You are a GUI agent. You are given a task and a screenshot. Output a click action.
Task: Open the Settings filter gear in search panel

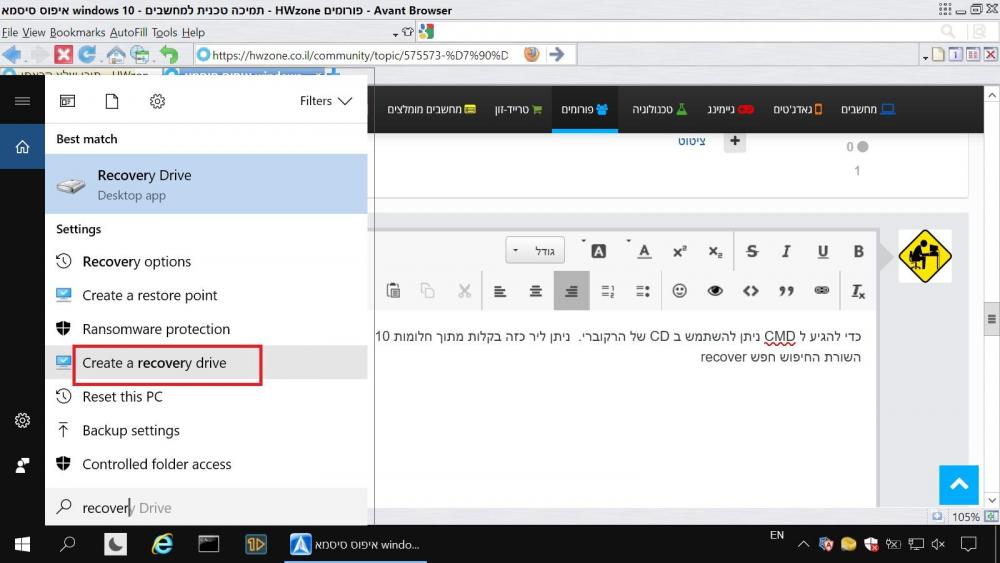click(x=157, y=101)
